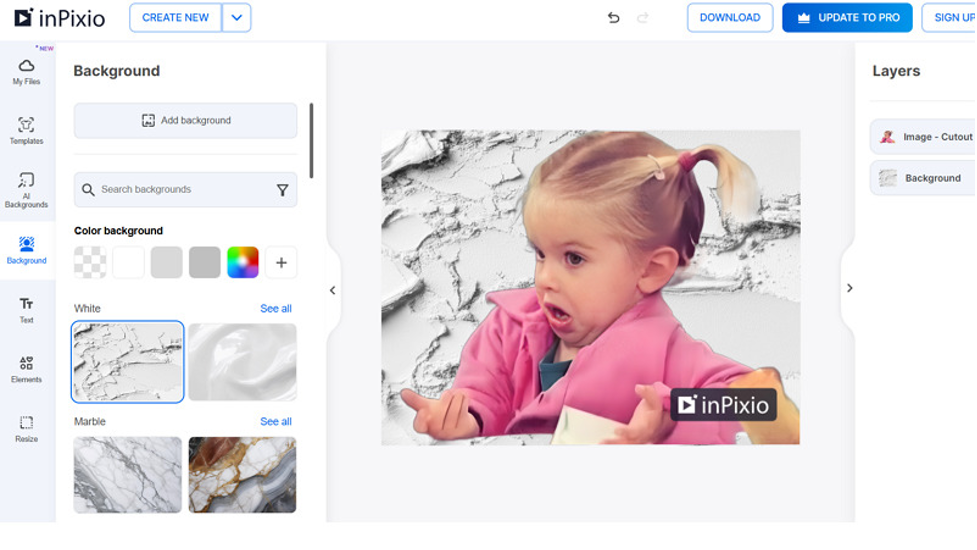This screenshot has height=550, width=977.
Task: Collapse the right Layers panel
Action: pos(849,288)
